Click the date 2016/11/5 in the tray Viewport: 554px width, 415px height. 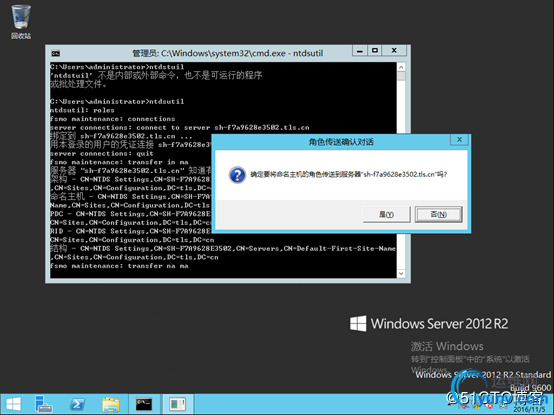[529, 410]
